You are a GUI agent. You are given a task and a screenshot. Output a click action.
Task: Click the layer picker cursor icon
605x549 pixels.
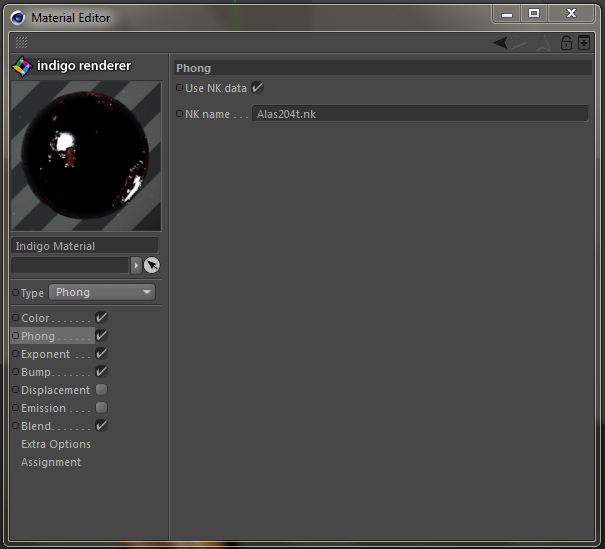[152, 266]
